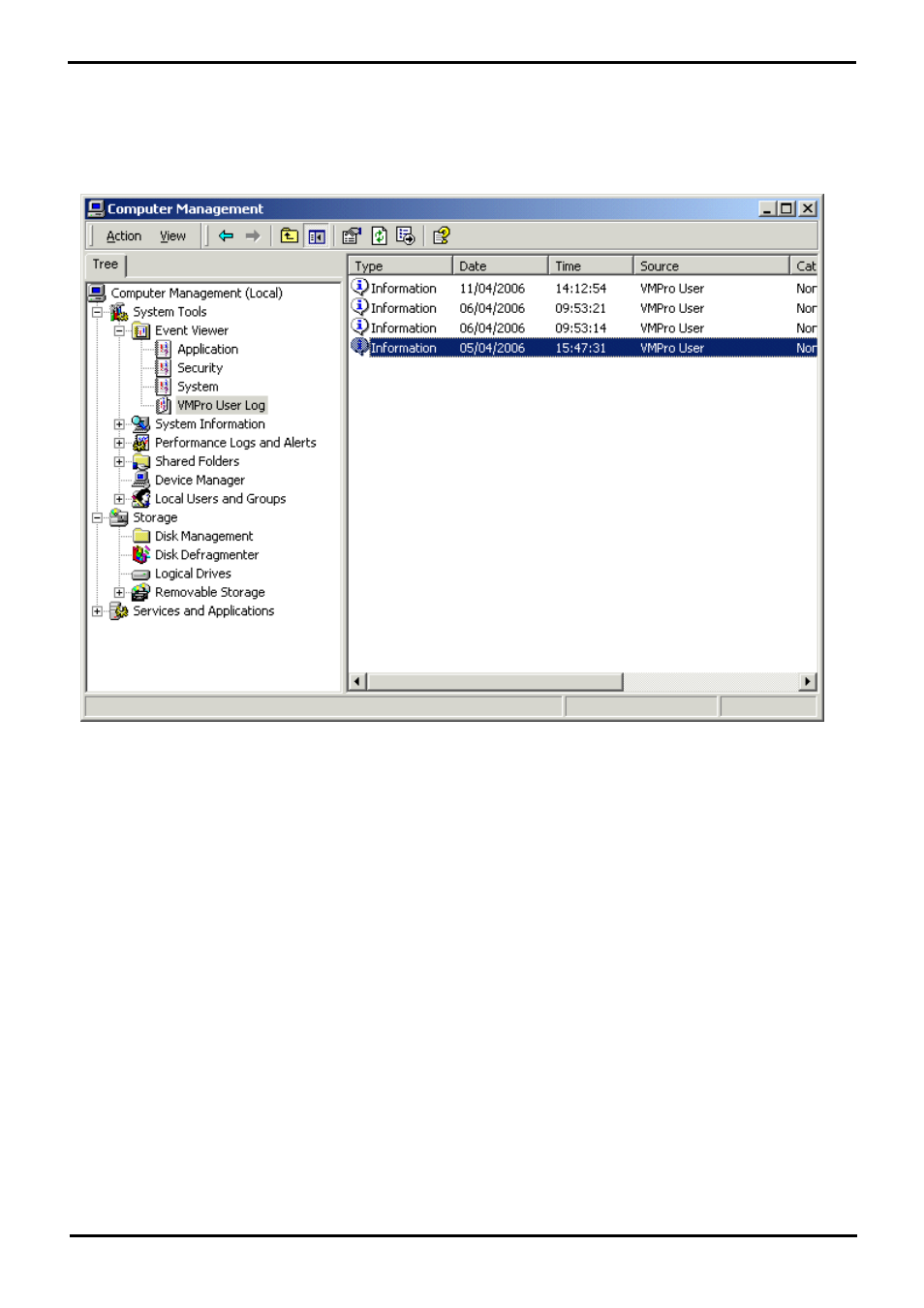Click VMPro User source of 15:47:31 event

tap(672, 348)
